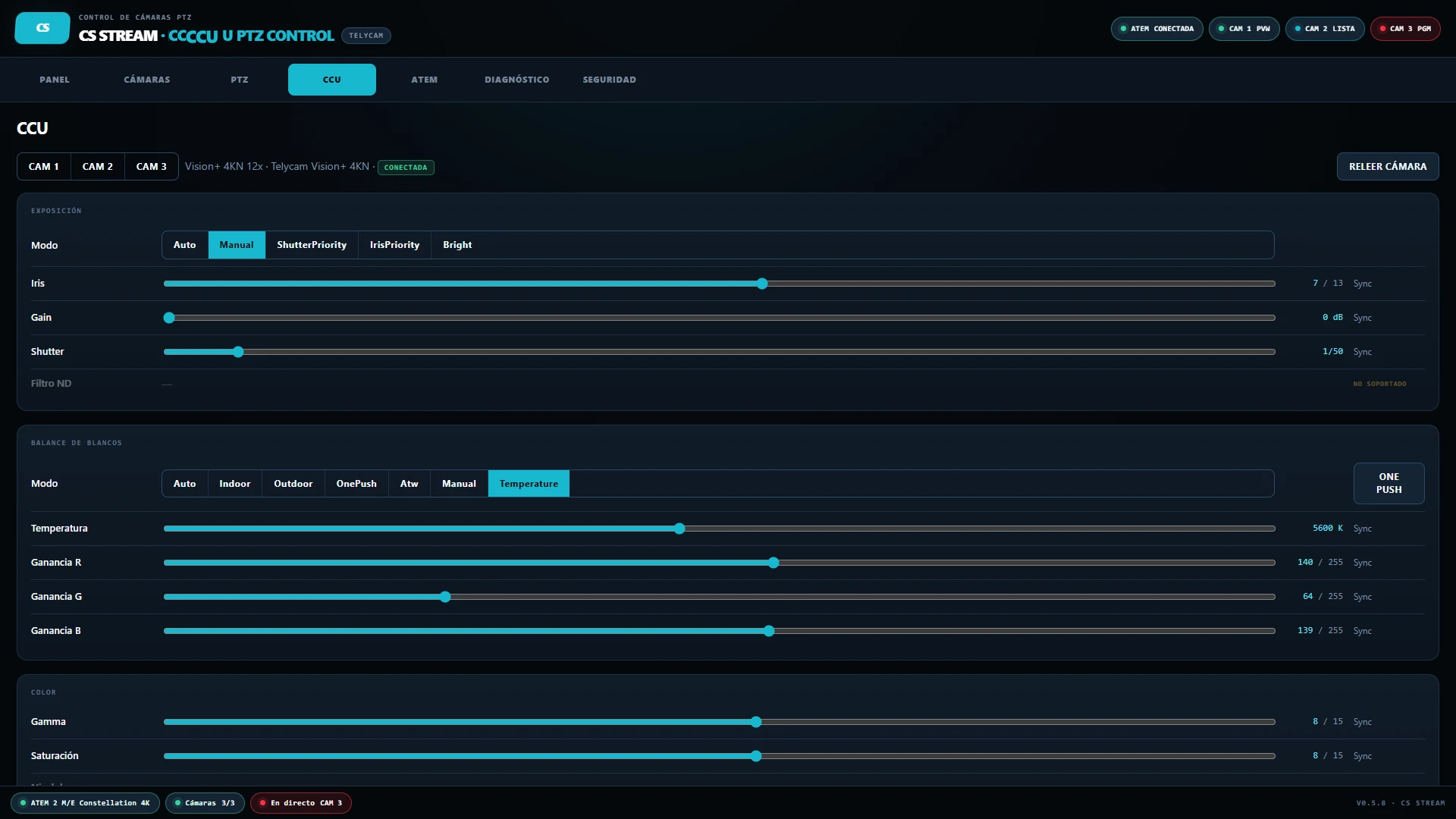Click the ONE PUSH button
Image resolution: width=1456 pixels, height=819 pixels.
pyautogui.click(x=1389, y=483)
